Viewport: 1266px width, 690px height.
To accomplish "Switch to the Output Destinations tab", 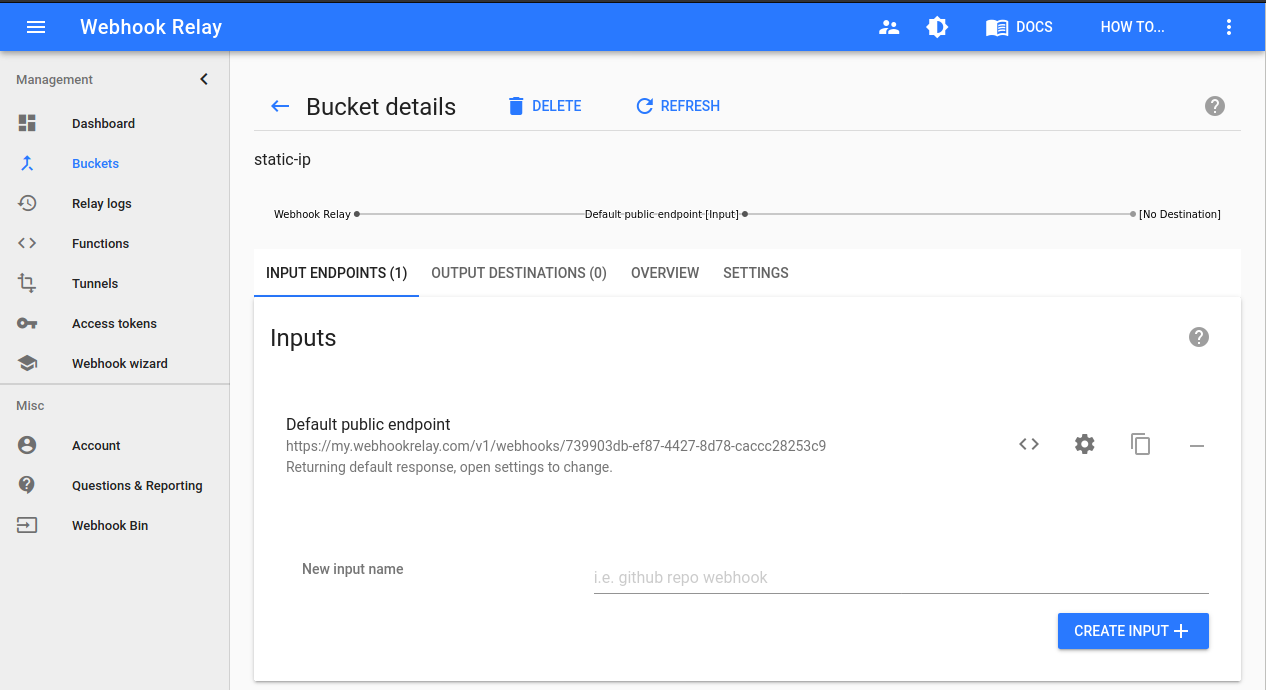I will pyautogui.click(x=519, y=272).
